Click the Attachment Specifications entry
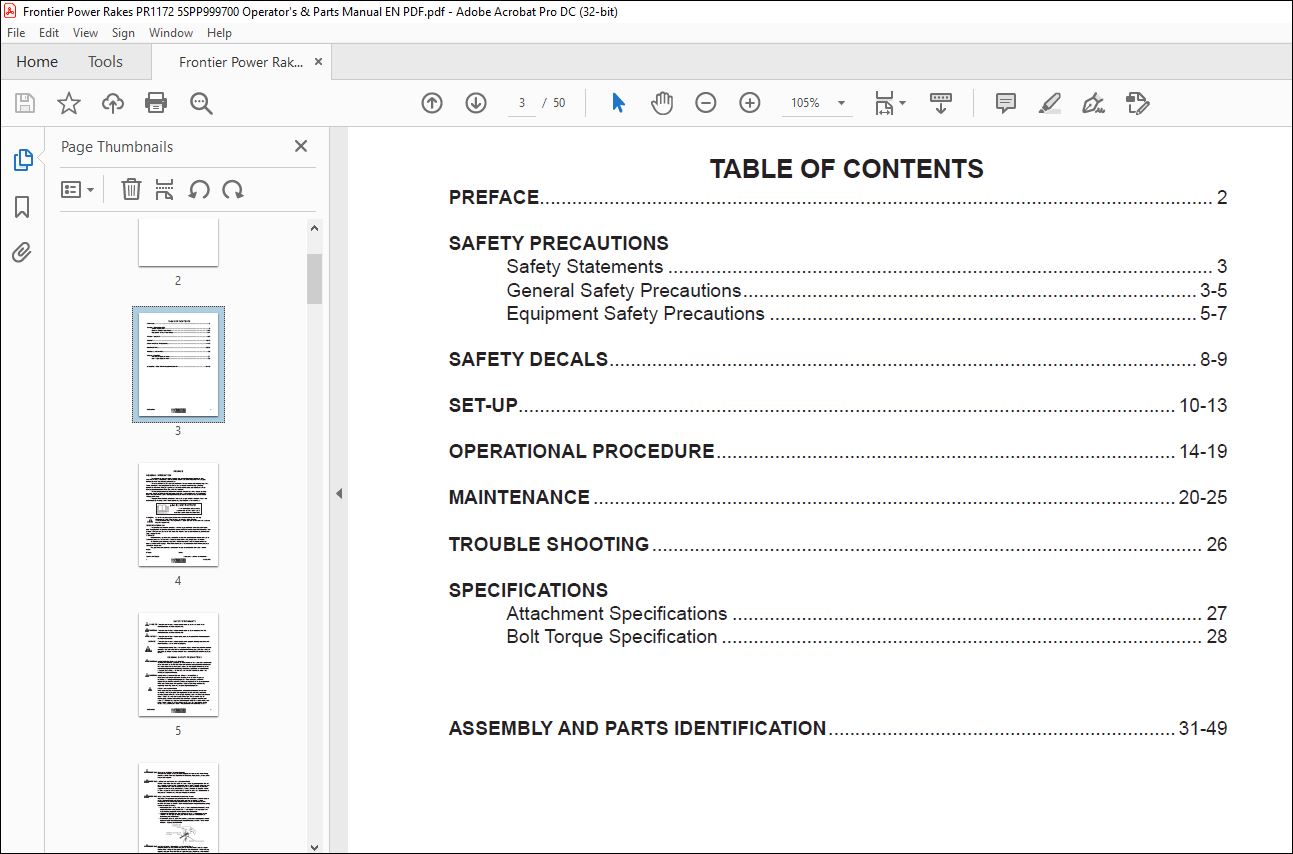Viewport: 1293px width, 854px height. [866, 614]
